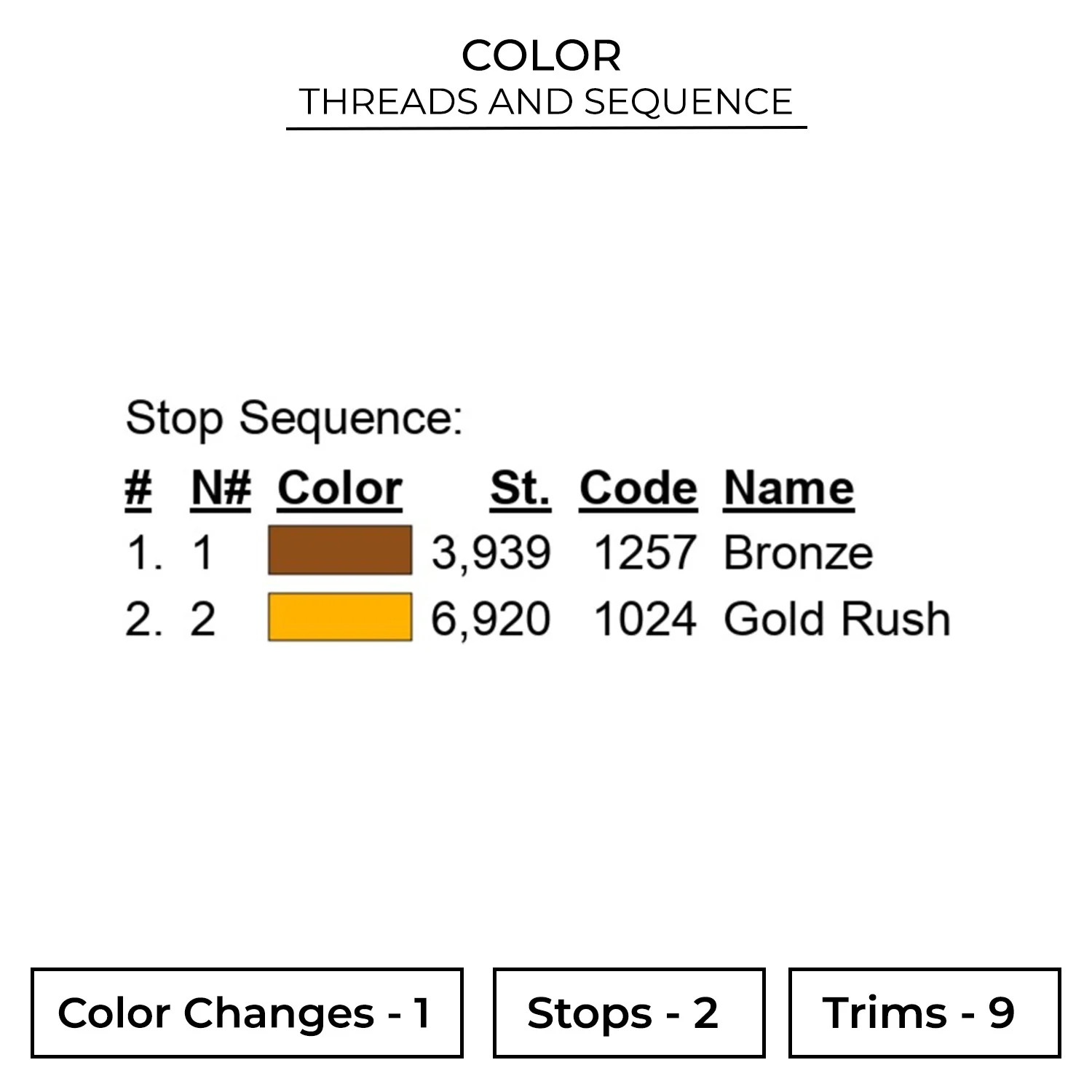The height and width of the screenshot is (1092, 1092).
Task: Select the St. column header
Action: (520, 488)
